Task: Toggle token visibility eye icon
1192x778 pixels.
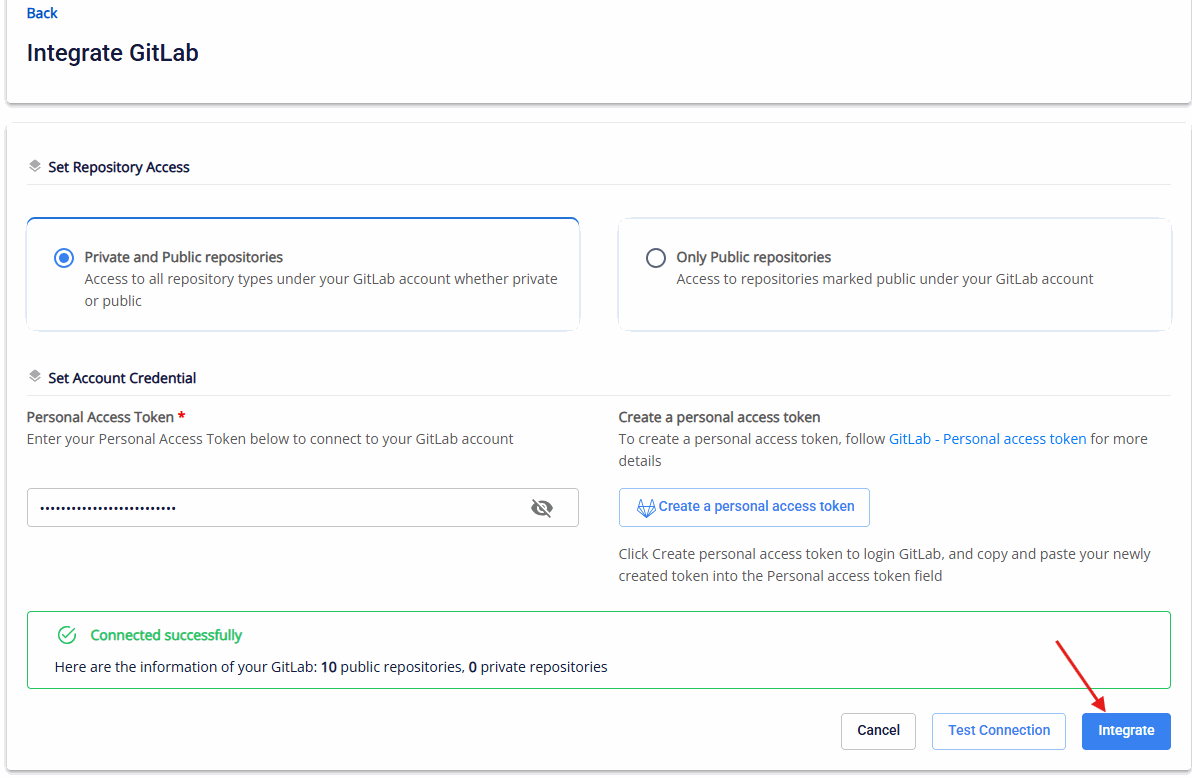Action: coord(541,507)
